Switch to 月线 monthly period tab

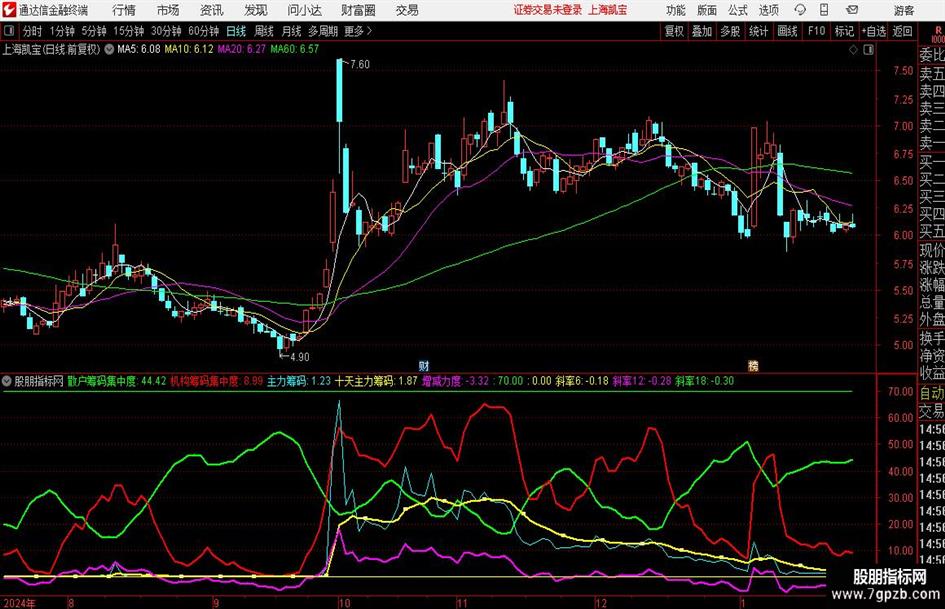(x=291, y=31)
